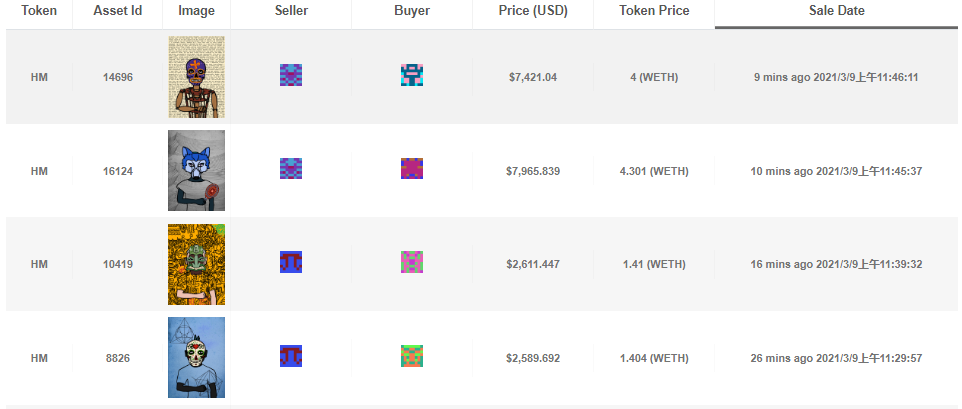Click the Asset Id column header
The height and width of the screenshot is (409, 962).
click(x=118, y=11)
